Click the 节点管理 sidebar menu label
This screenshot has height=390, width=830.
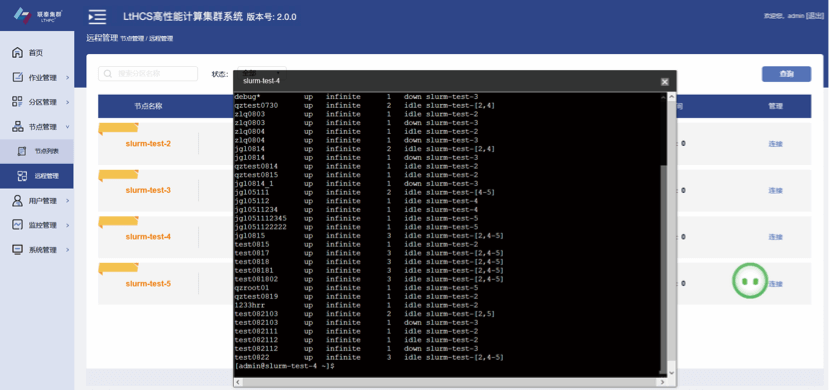coord(43,127)
